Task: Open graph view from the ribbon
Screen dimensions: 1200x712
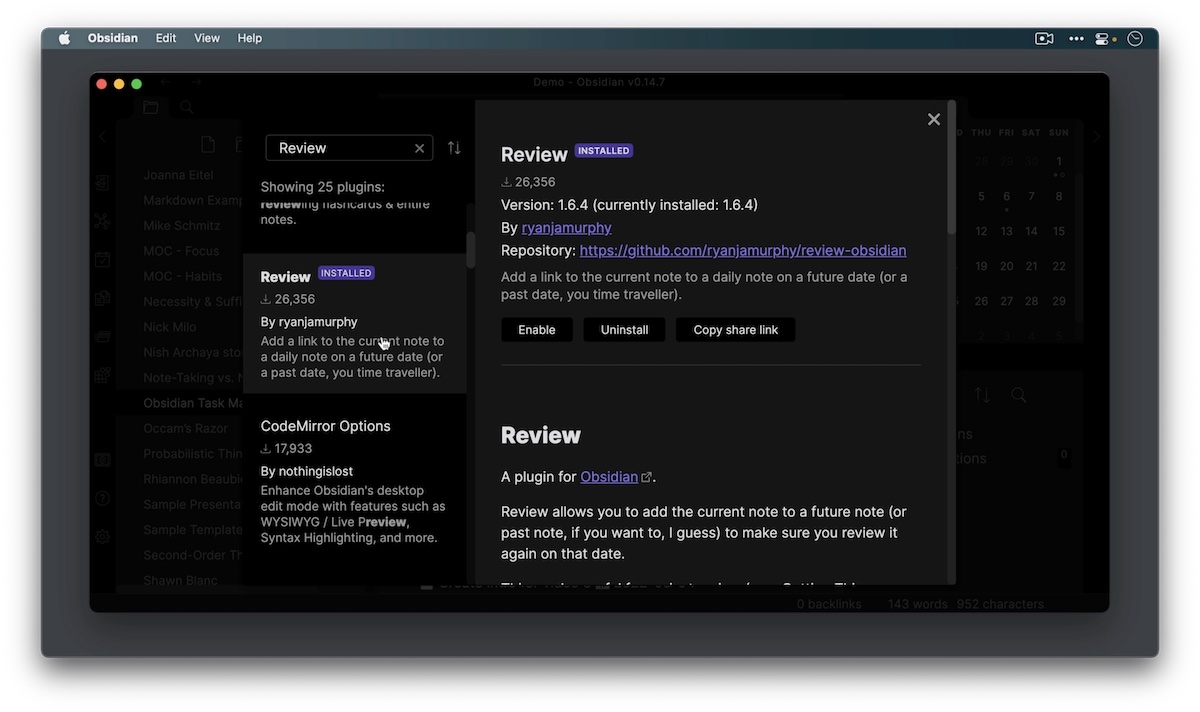Action: (x=102, y=221)
